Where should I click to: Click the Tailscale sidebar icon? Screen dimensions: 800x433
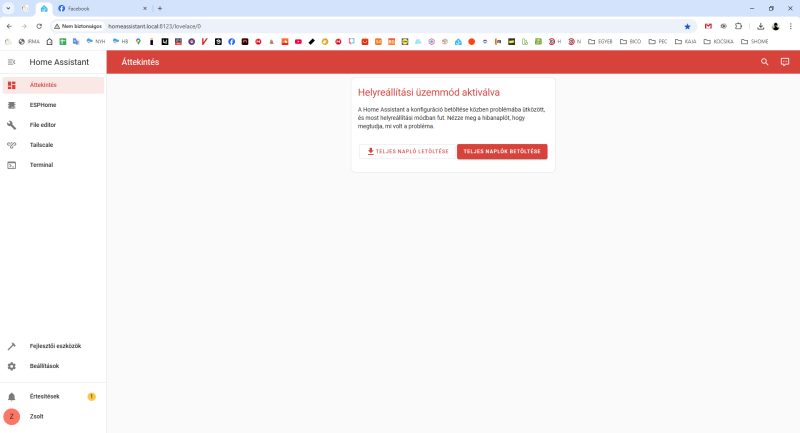tap(12, 145)
